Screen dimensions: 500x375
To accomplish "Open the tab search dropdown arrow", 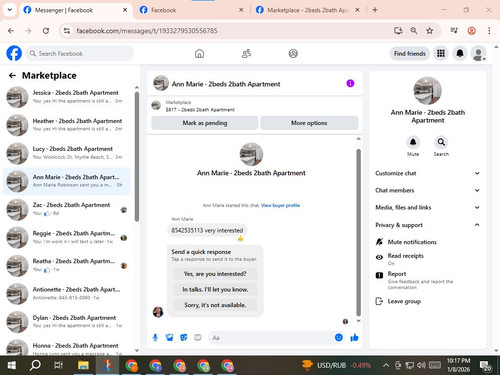I will pos(10,10).
